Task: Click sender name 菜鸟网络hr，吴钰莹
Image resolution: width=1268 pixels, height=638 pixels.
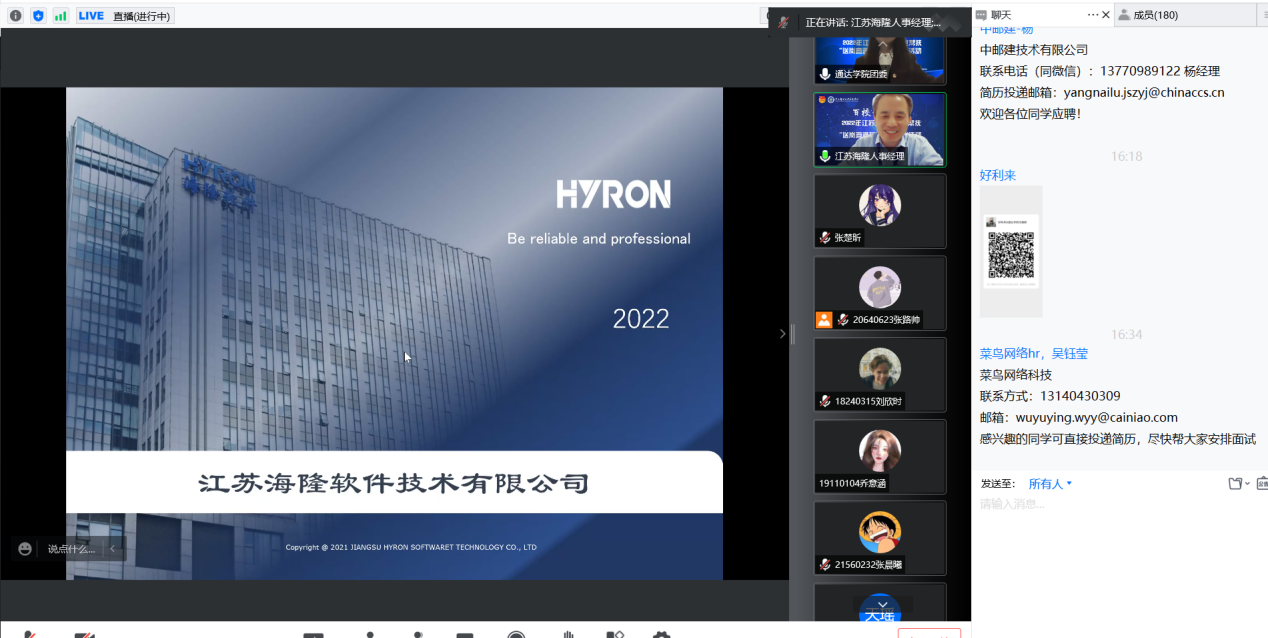Action: coord(1034,353)
